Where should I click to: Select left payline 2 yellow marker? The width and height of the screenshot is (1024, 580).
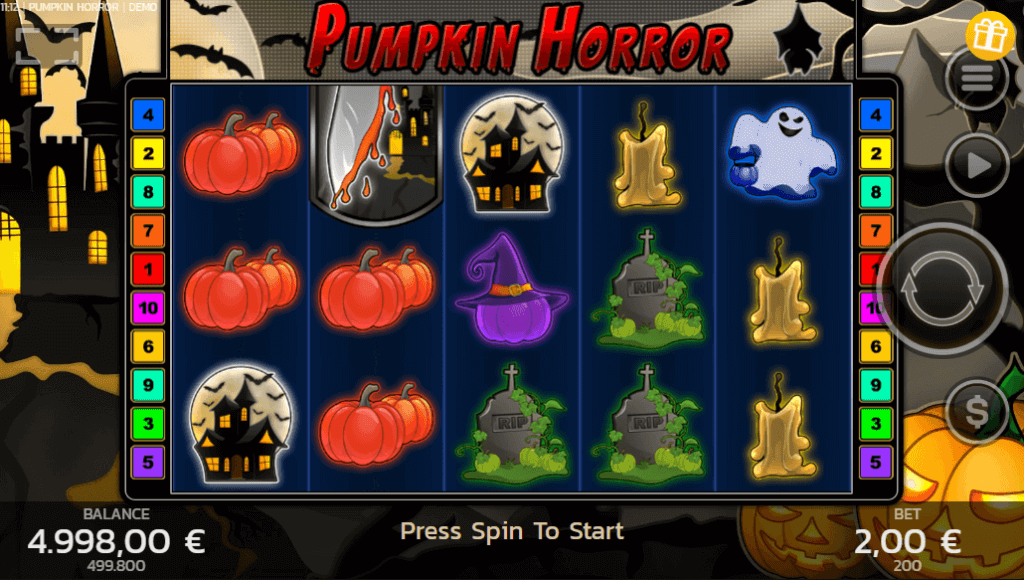click(148, 153)
